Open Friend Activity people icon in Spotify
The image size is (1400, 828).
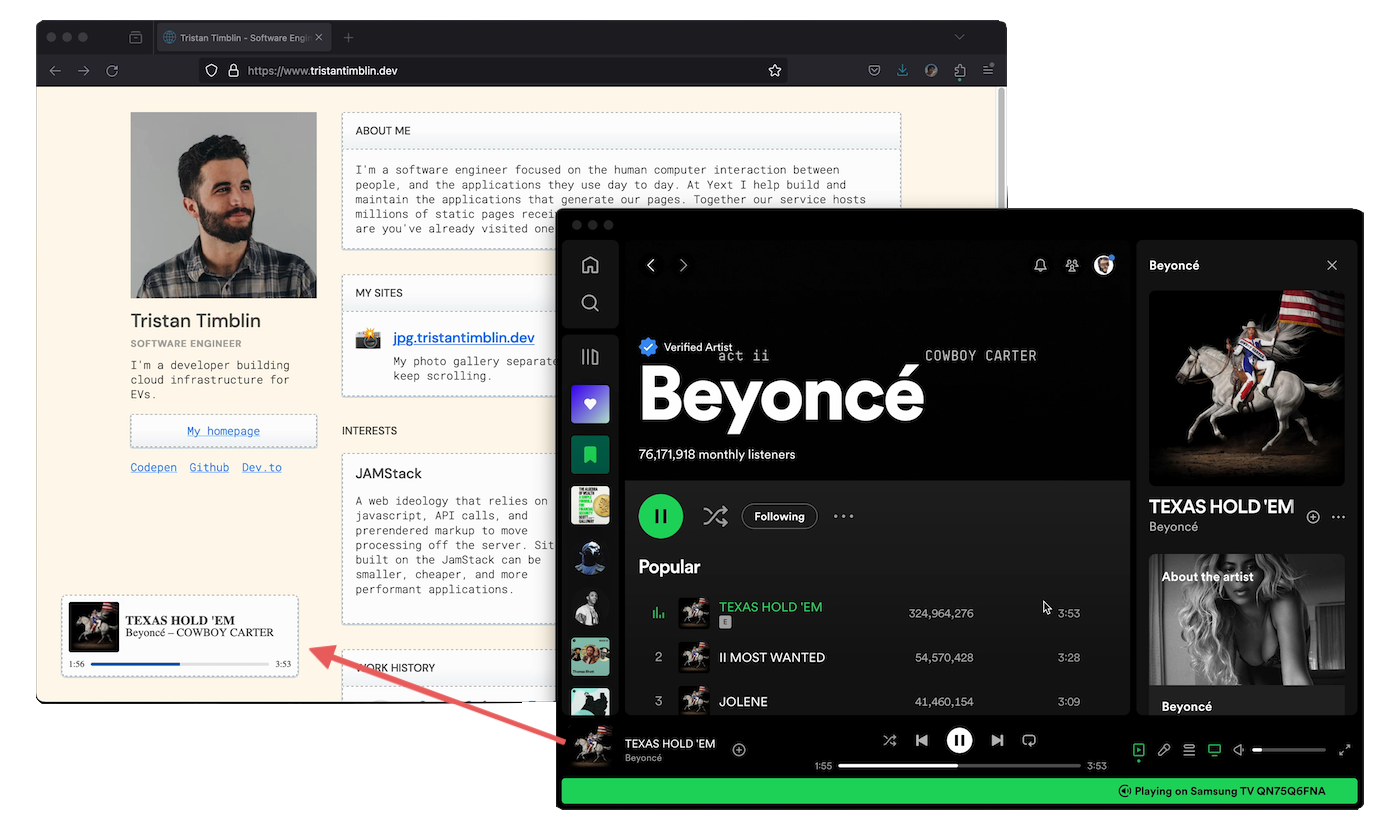point(1072,265)
